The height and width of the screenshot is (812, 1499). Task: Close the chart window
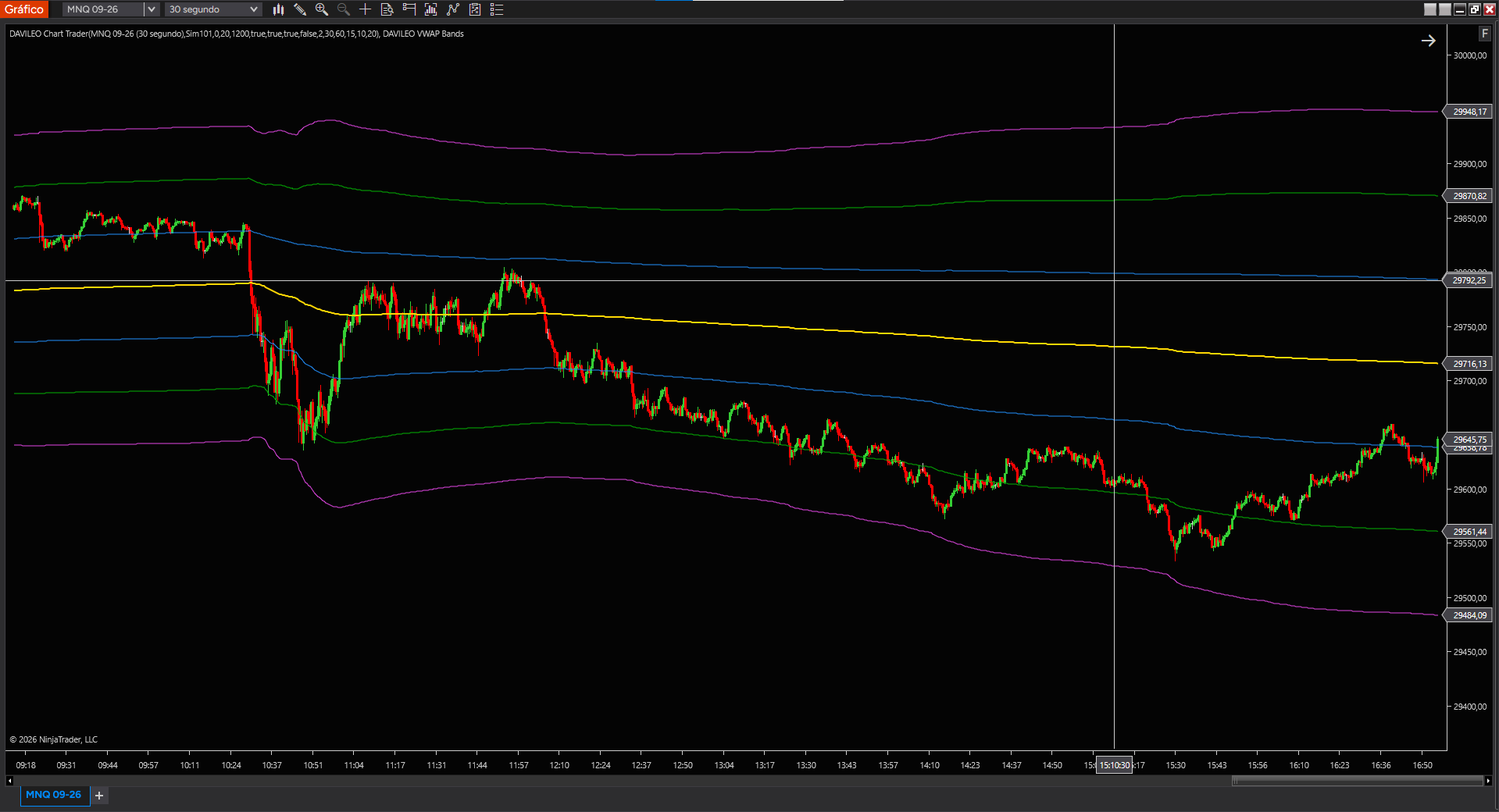click(x=1489, y=9)
